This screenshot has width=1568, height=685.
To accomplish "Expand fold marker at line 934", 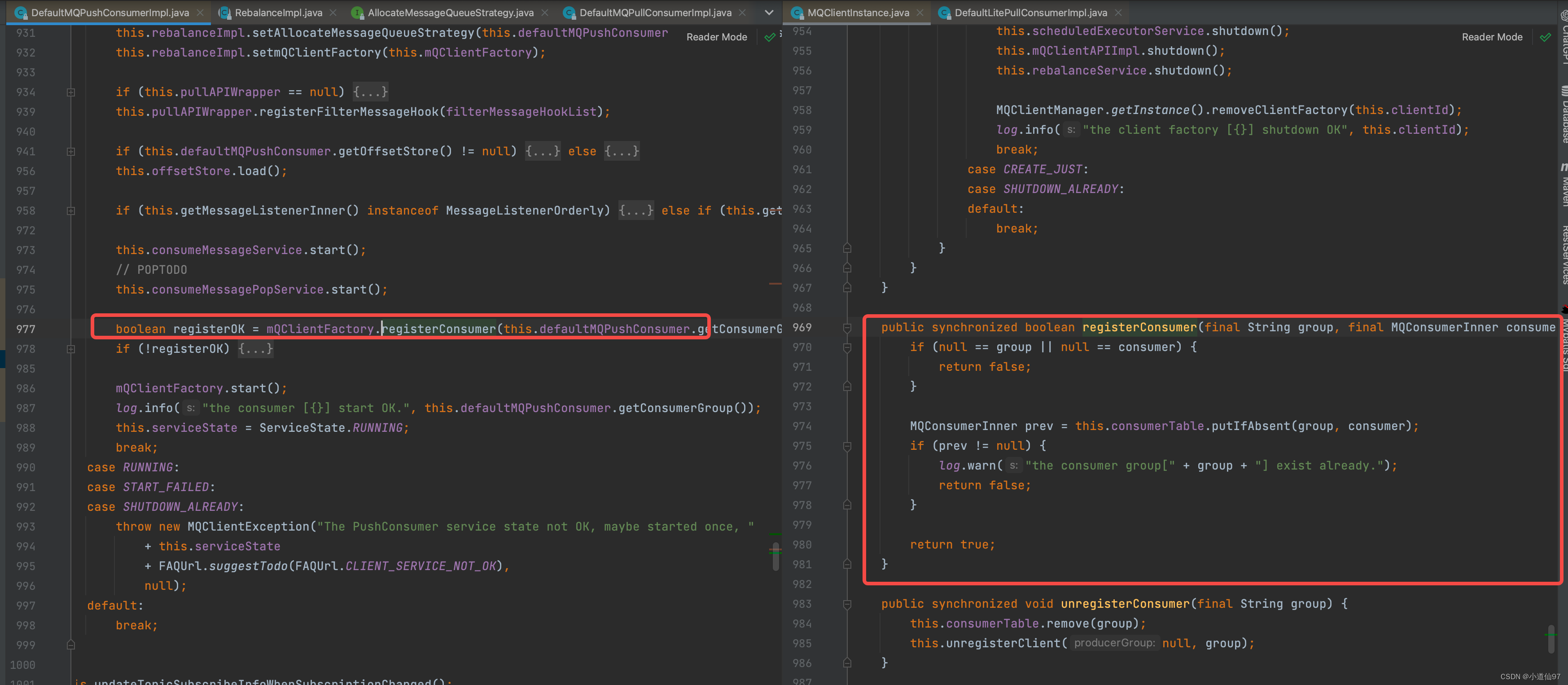I will (70, 92).
